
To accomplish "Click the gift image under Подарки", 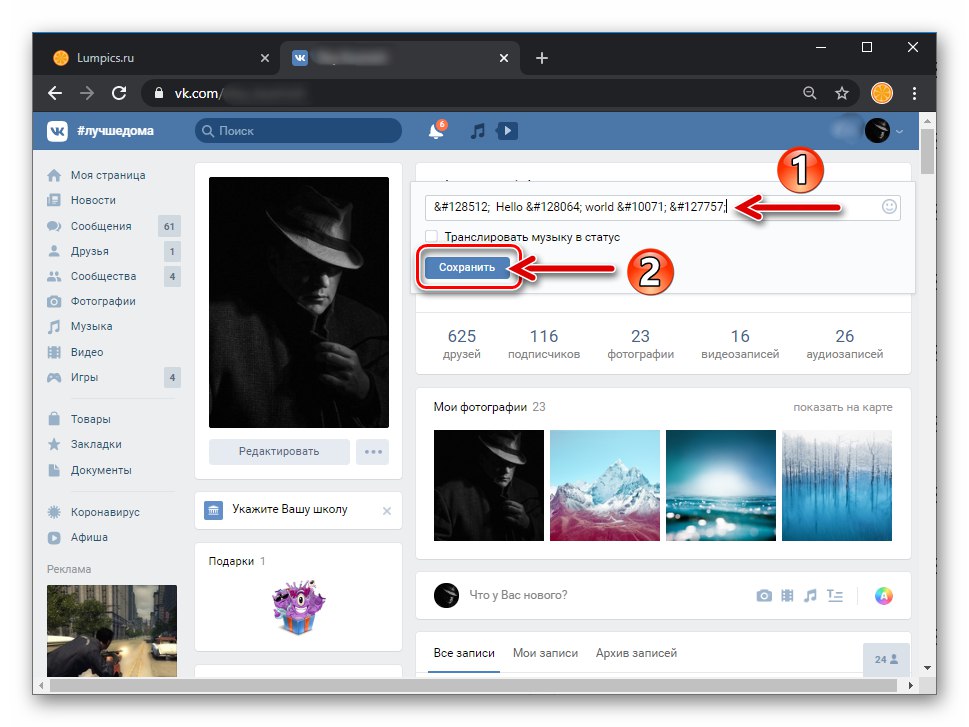I will pos(299,608).
